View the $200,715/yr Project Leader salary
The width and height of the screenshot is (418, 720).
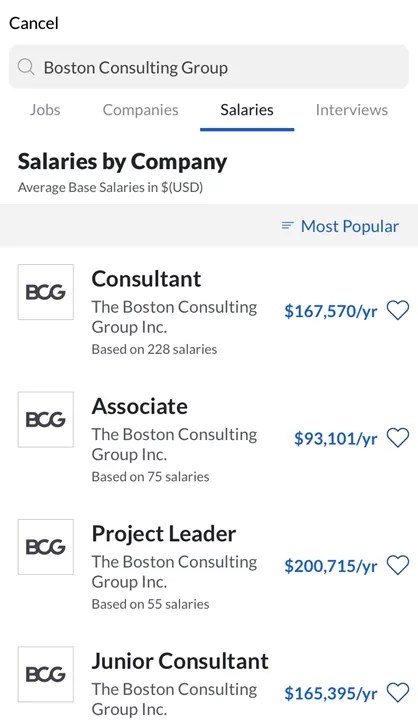pos(331,566)
